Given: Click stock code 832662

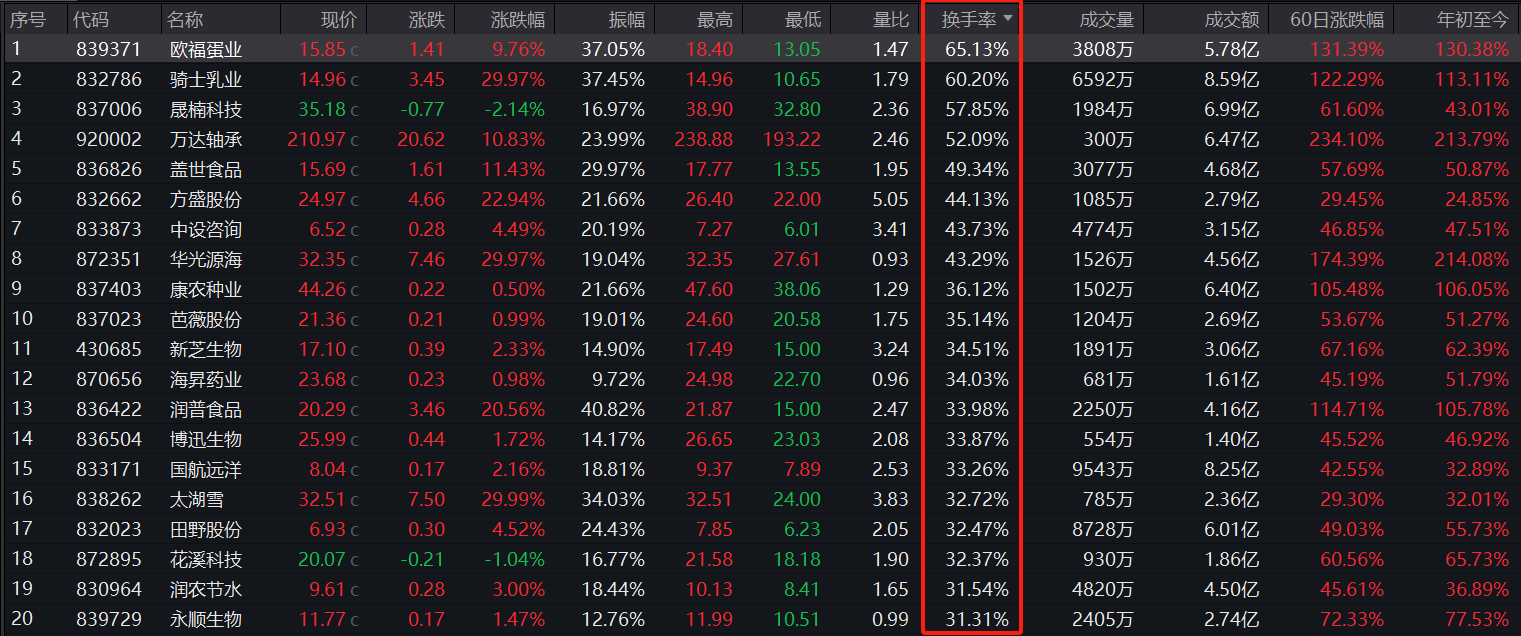Looking at the screenshot, I should pyautogui.click(x=109, y=199).
